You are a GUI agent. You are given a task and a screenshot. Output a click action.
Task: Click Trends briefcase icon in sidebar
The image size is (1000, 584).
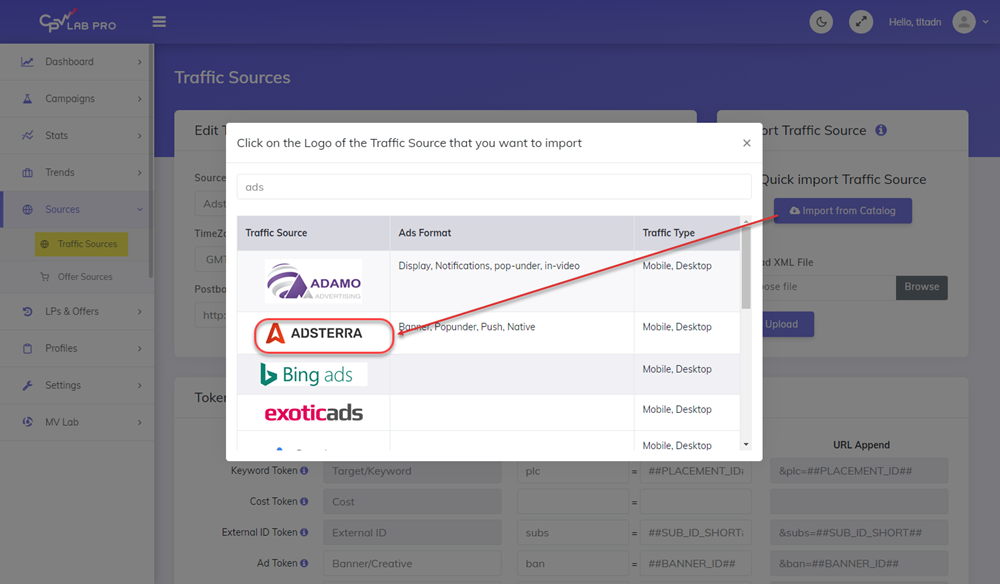(x=27, y=173)
